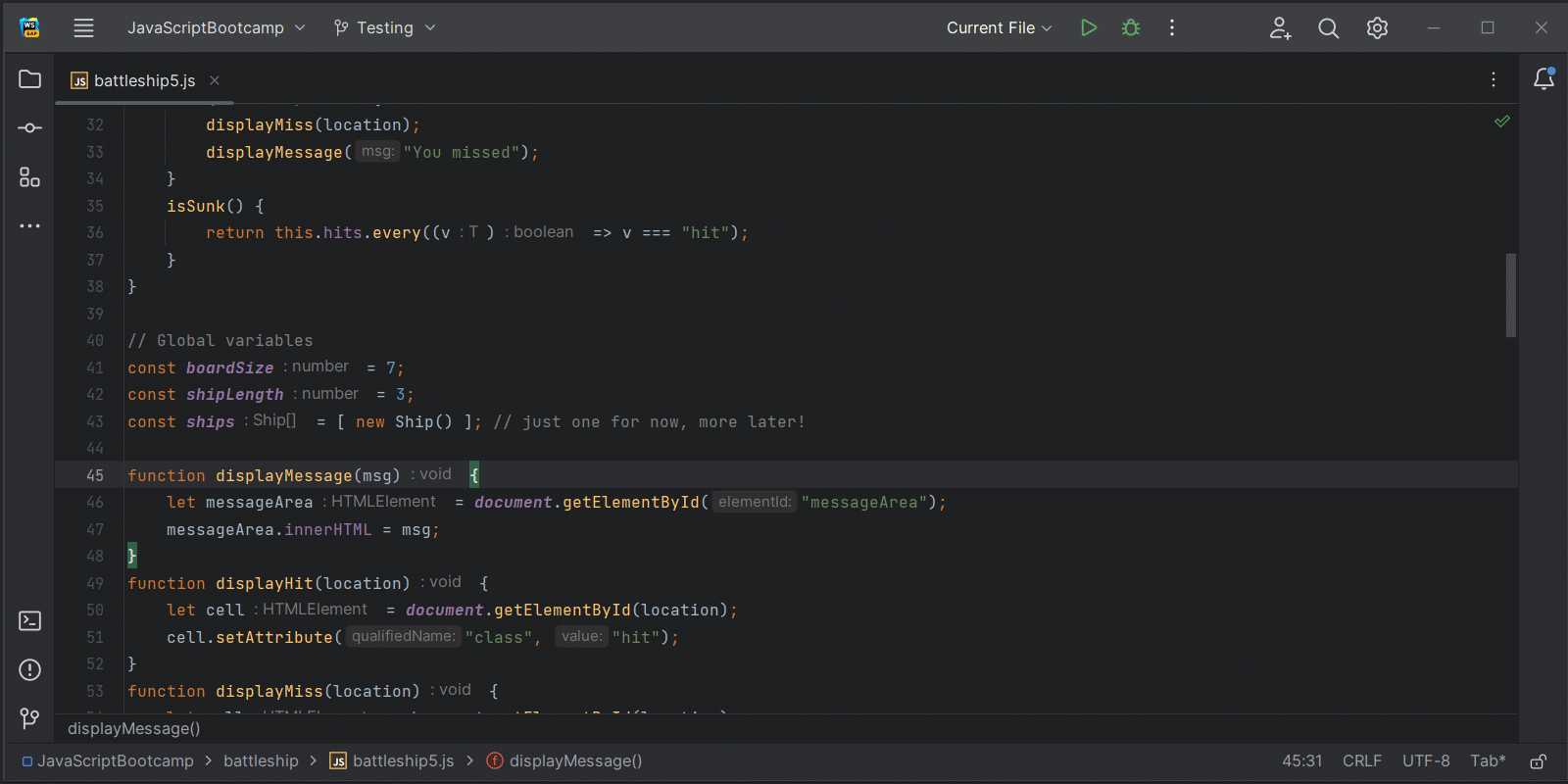Click the 'qualifiedName:' parameter hint
This screenshot has width=1568, height=784.
tap(403, 637)
